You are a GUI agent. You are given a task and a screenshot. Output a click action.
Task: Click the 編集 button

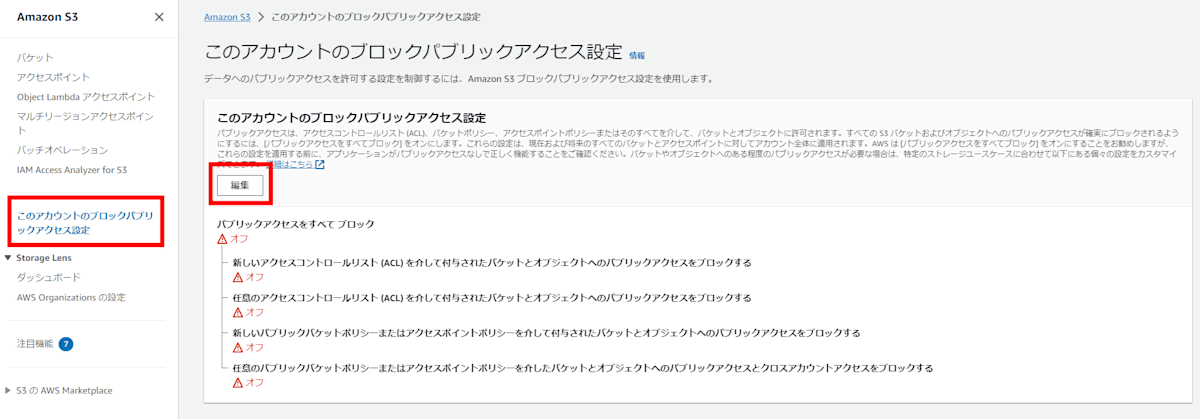pyautogui.click(x=240, y=185)
